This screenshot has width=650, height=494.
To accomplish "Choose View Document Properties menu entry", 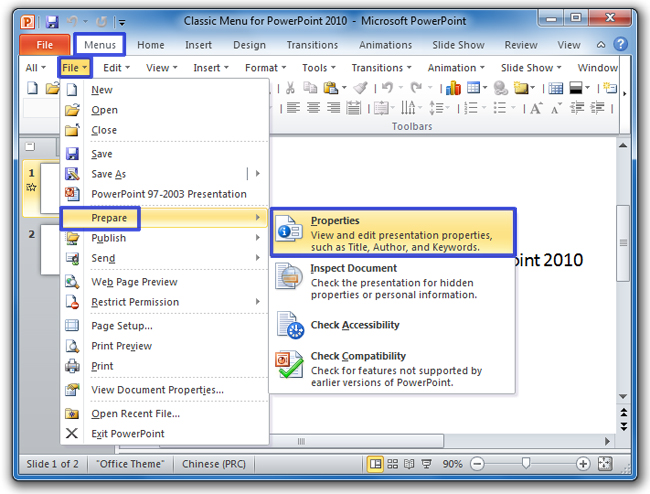I will point(164,390).
